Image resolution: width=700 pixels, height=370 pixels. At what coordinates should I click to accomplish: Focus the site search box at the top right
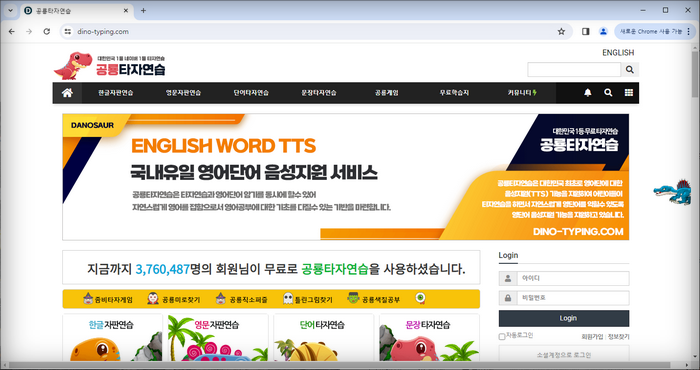coord(574,70)
